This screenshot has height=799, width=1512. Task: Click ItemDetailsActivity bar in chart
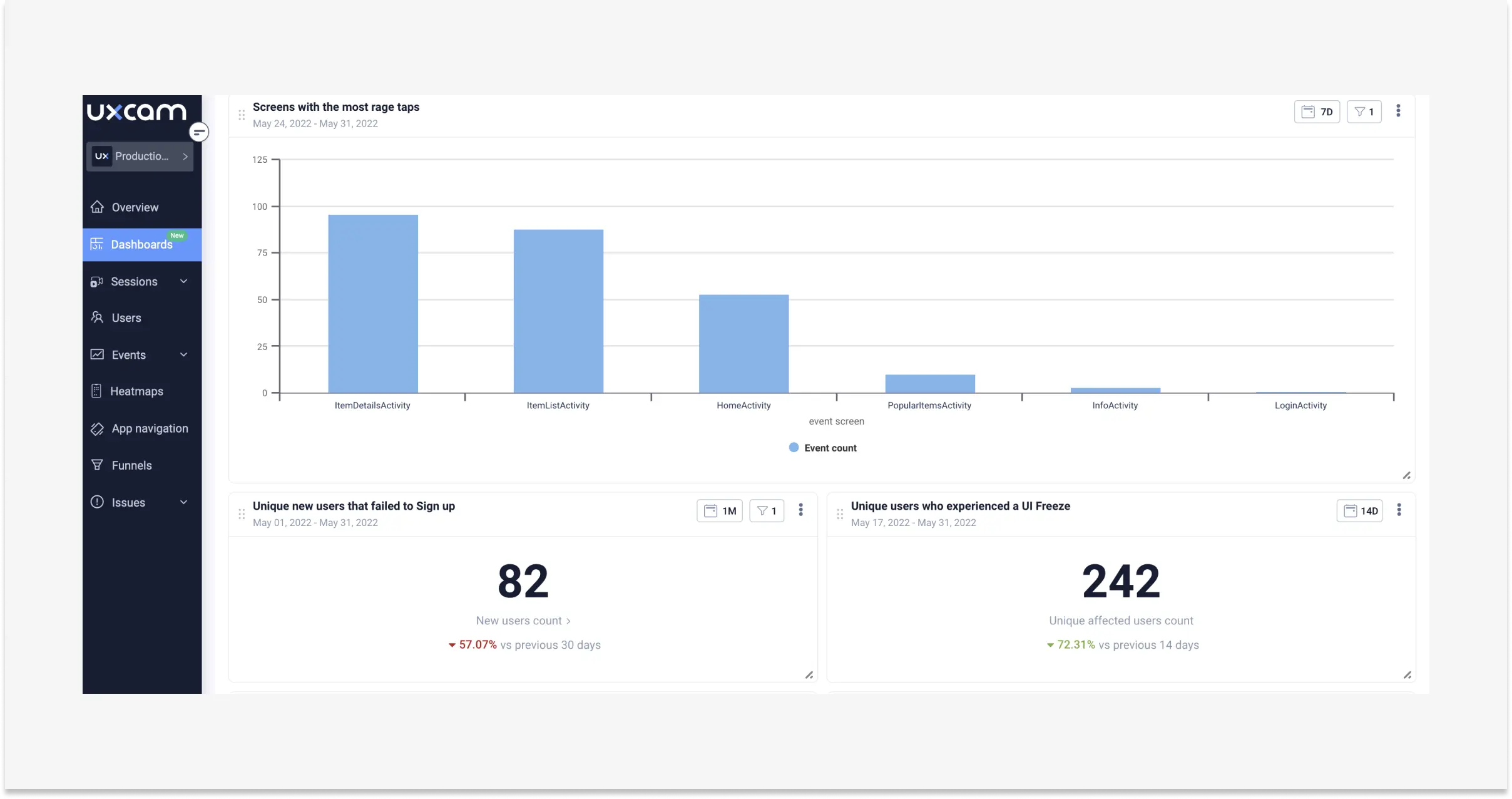[x=373, y=304]
